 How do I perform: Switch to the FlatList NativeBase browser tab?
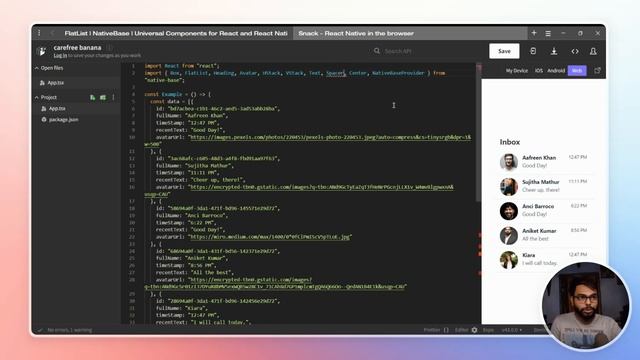pyautogui.click(x=176, y=33)
